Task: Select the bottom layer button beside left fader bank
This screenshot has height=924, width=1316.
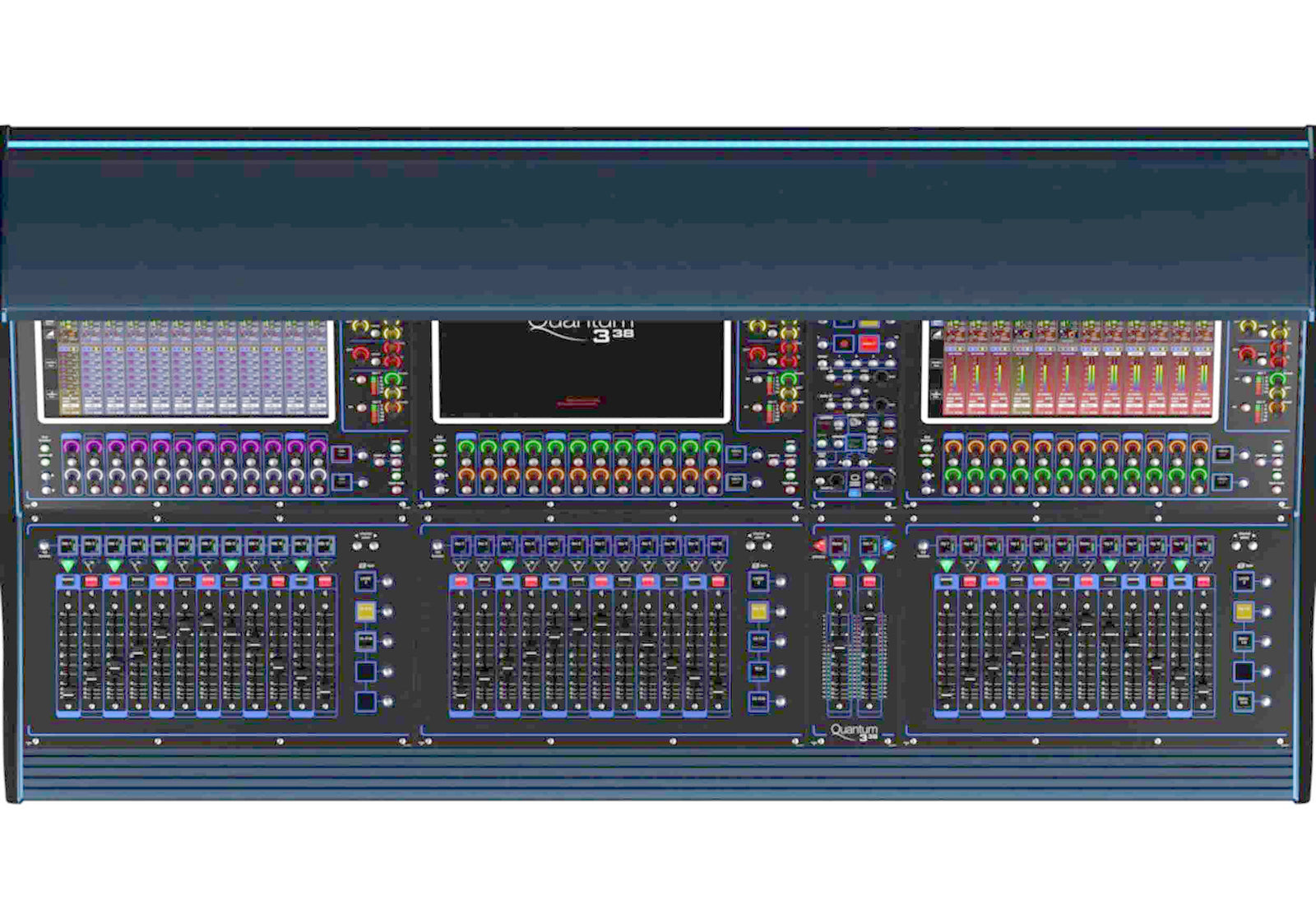Action: tap(365, 702)
